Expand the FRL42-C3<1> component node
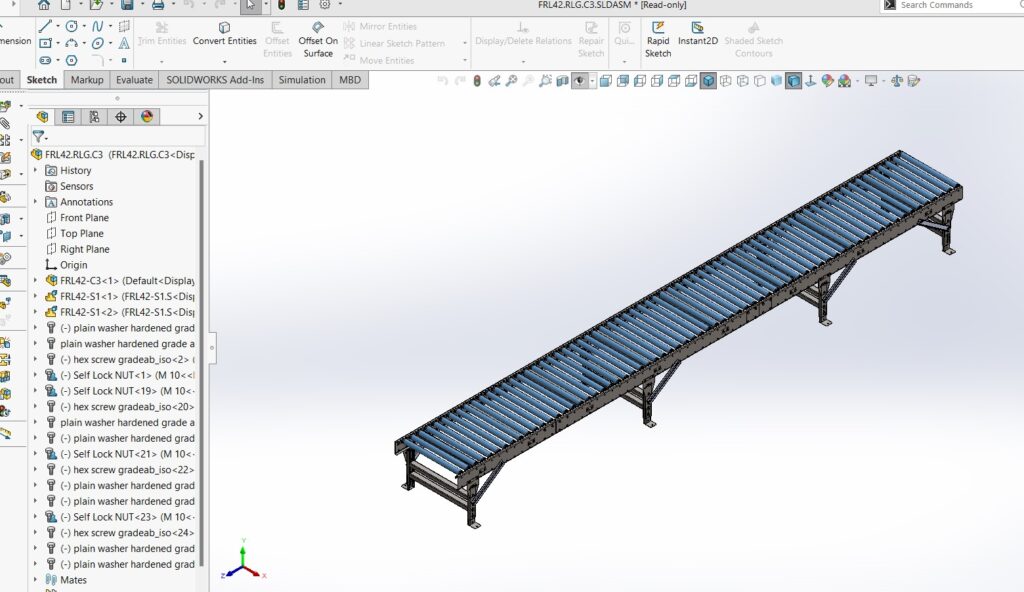Screen dimensions: 1024x592 [36, 281]
